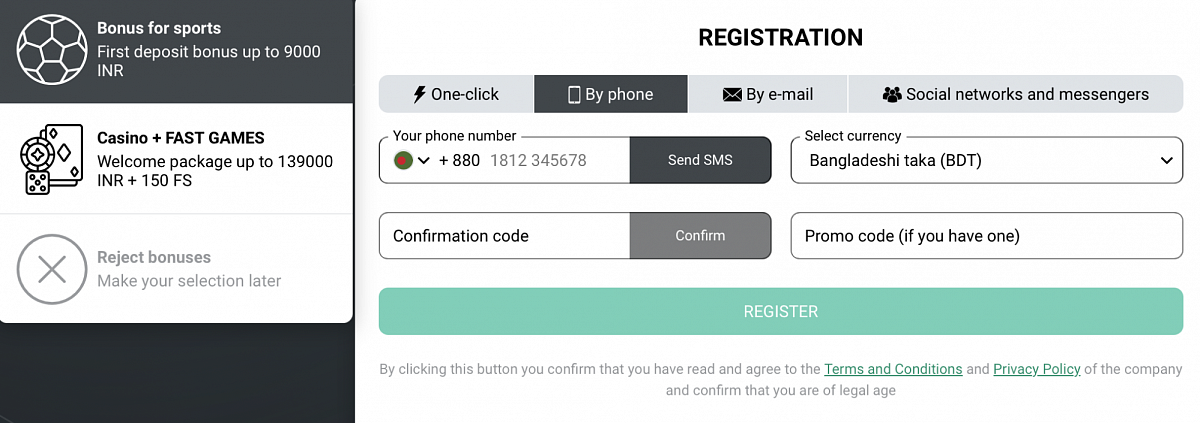1200x423 pixels.
Task: Click the soccer ball sports bonus icon
Action: (52, 50)
